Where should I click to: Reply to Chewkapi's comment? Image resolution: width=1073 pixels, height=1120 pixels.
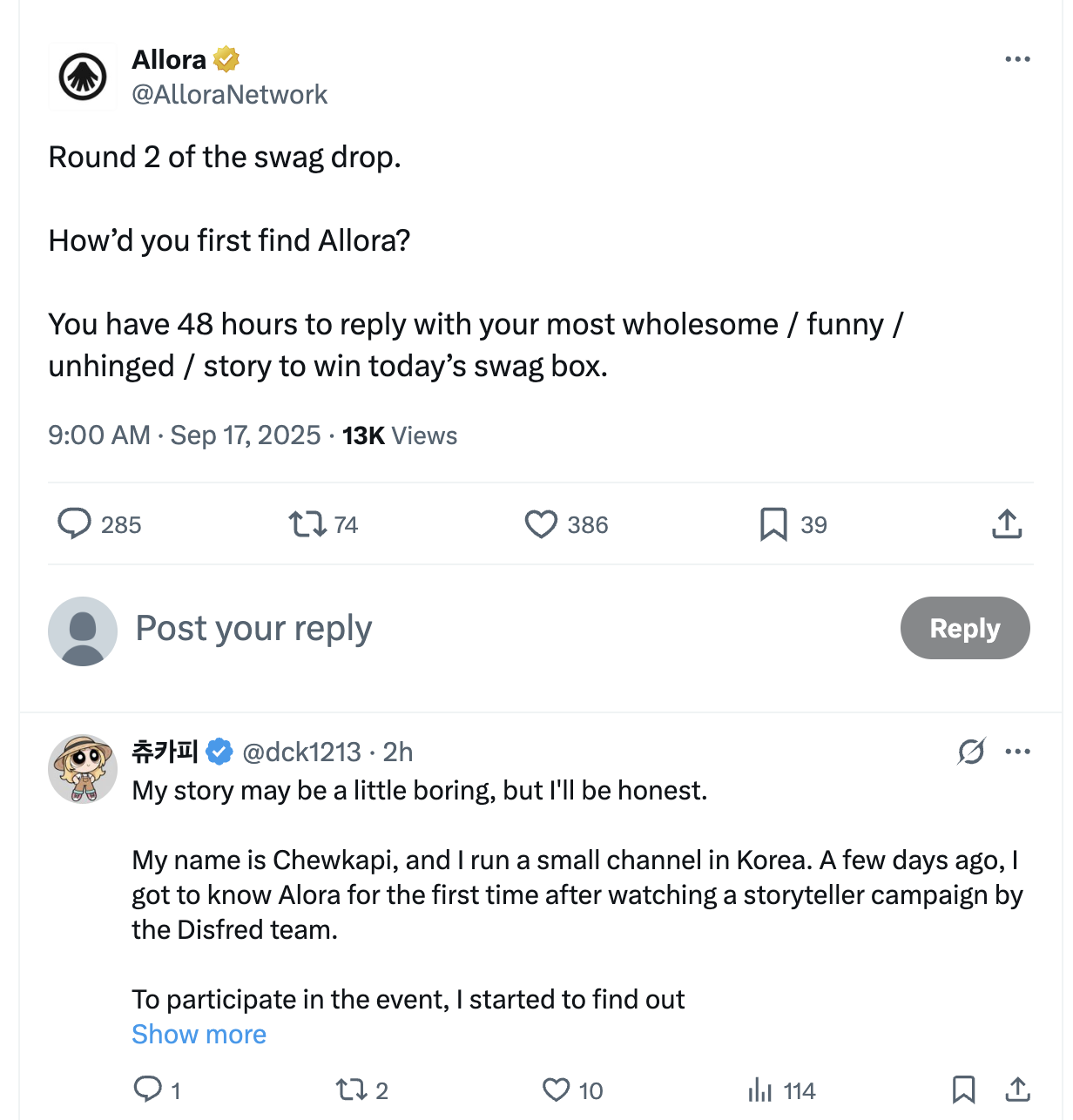[x=147, y=1090]
